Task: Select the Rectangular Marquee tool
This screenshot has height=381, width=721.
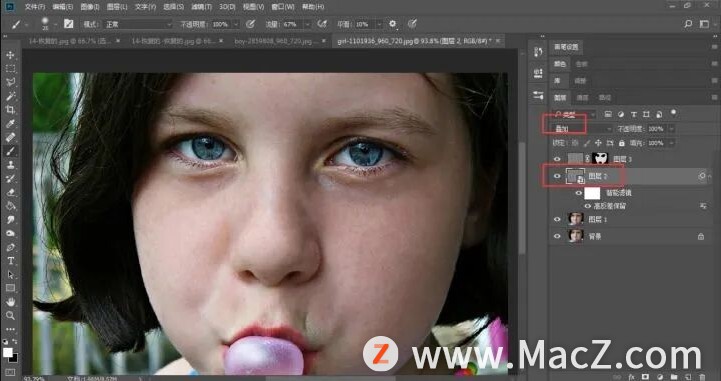Action: (10, 68)
